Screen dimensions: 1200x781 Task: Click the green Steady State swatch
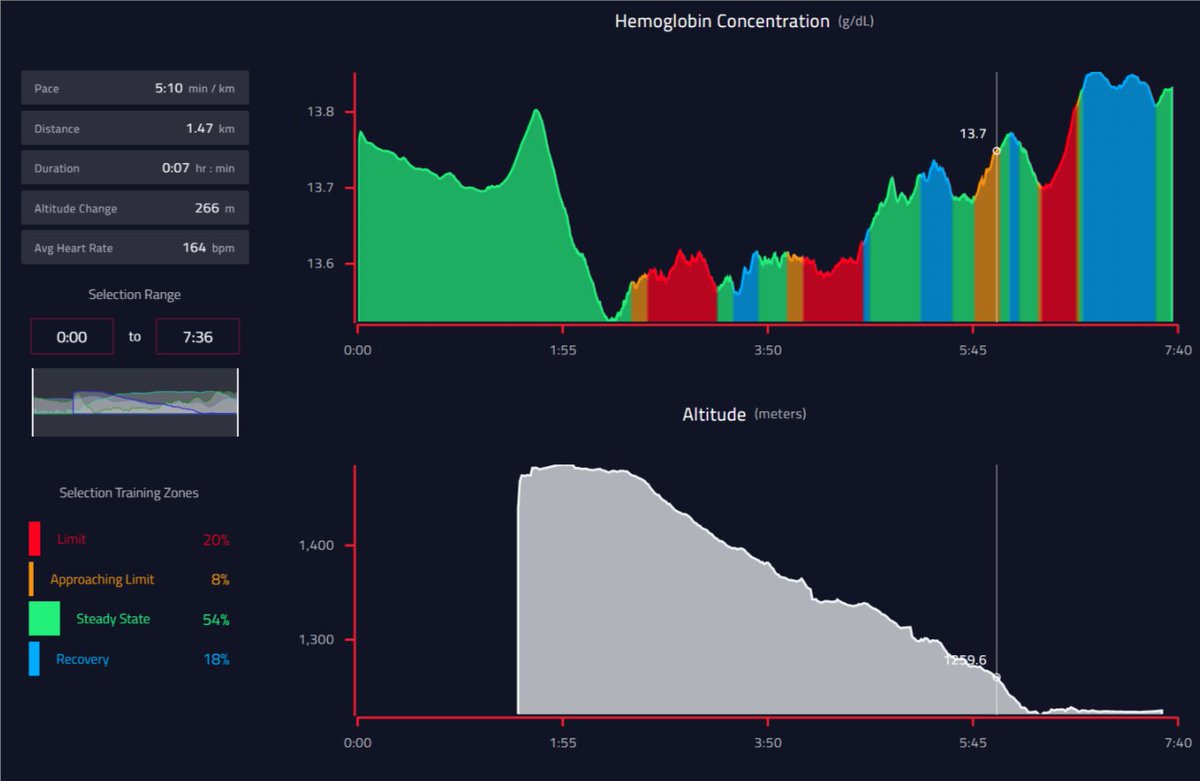[45, 619]
